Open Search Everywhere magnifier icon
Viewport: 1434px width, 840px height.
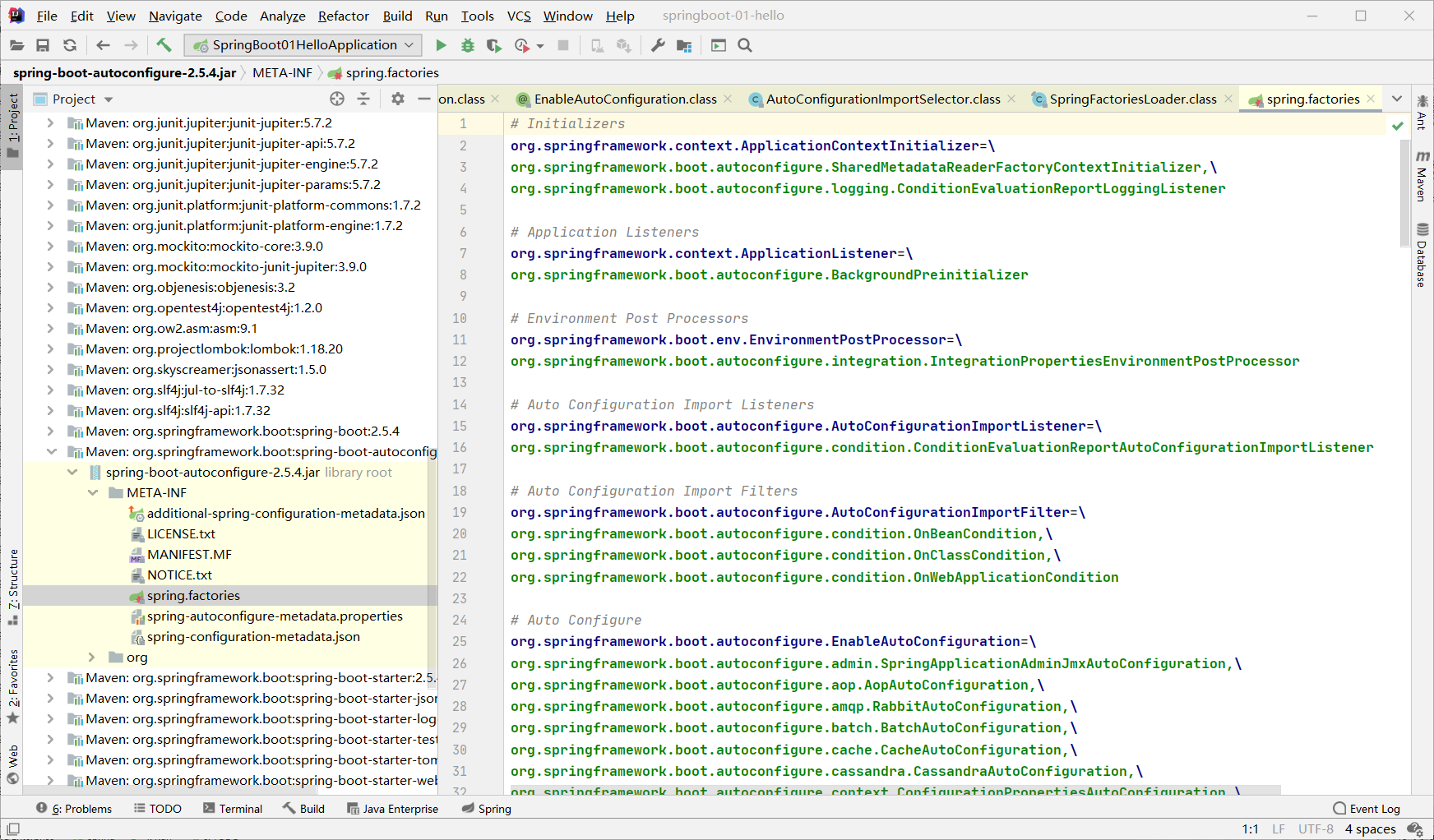point(745,45)
